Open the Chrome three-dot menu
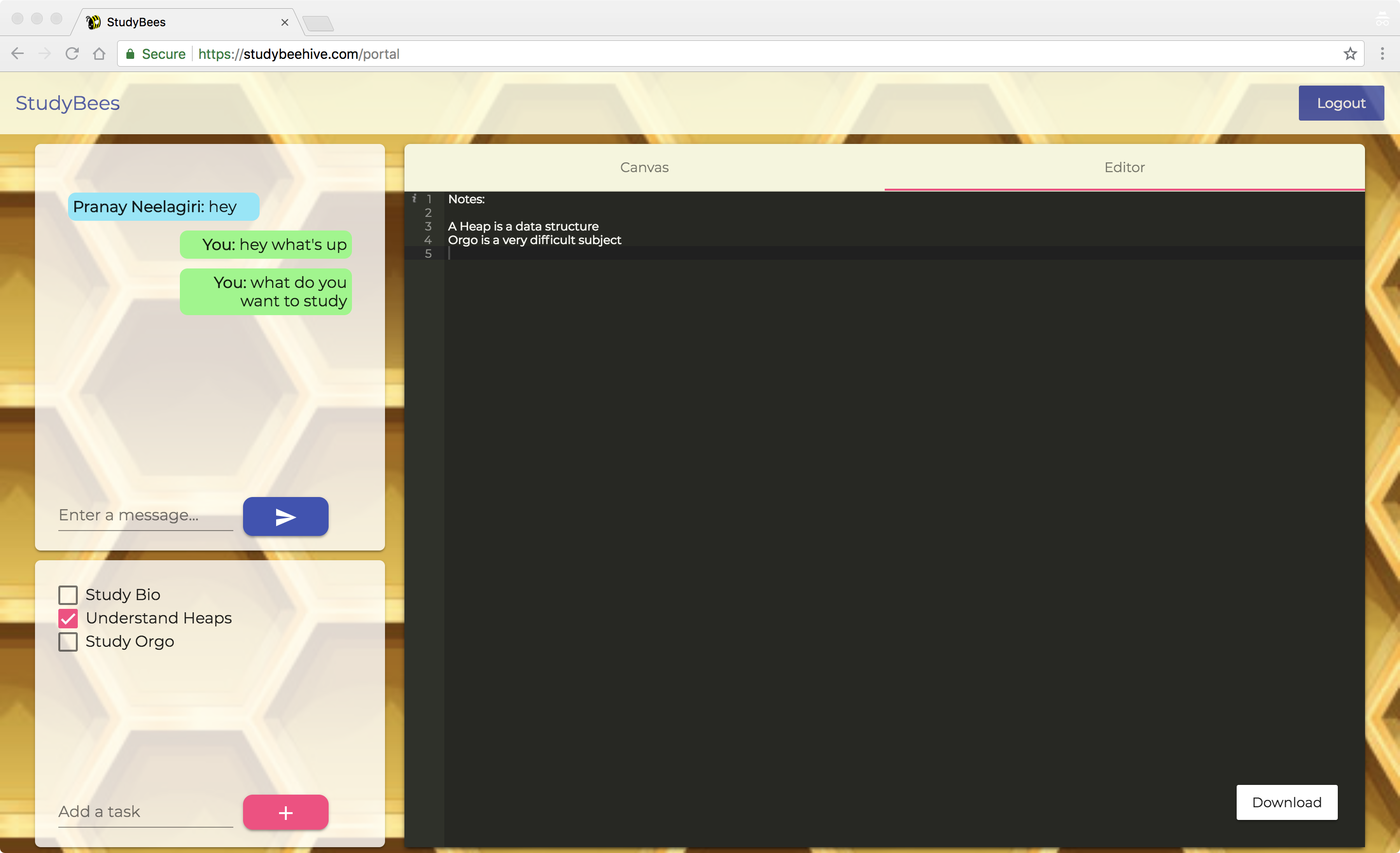This screenshot has height=853, width=1400. [x=1382, y=53]
